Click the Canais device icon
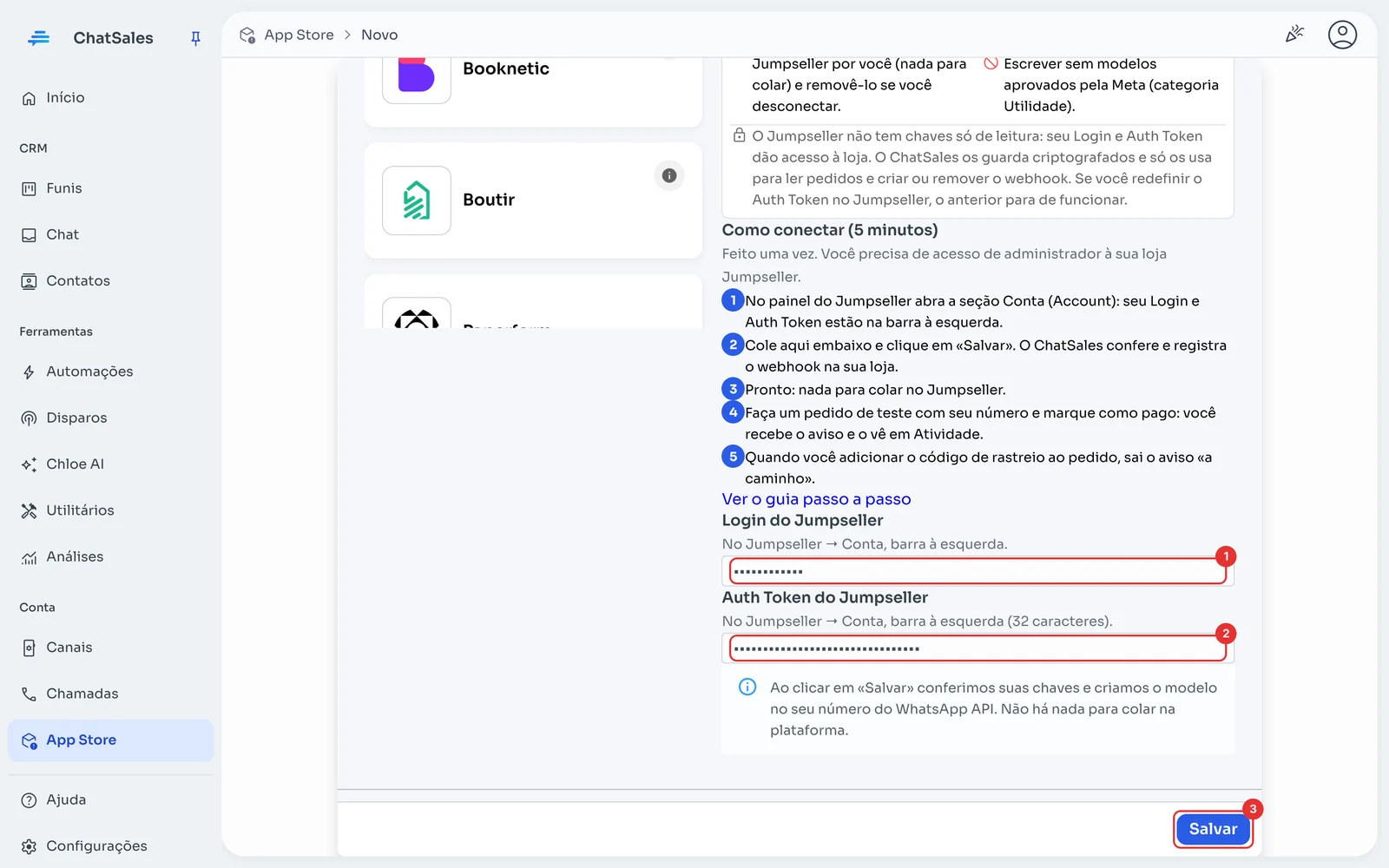The image size is (1389, 868). (x=29, y=648)
